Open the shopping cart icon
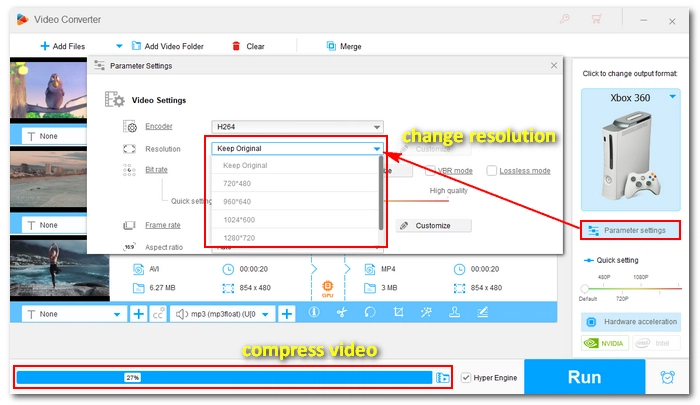This screenshot has width=700, height=405. click(x=596, y=19)
